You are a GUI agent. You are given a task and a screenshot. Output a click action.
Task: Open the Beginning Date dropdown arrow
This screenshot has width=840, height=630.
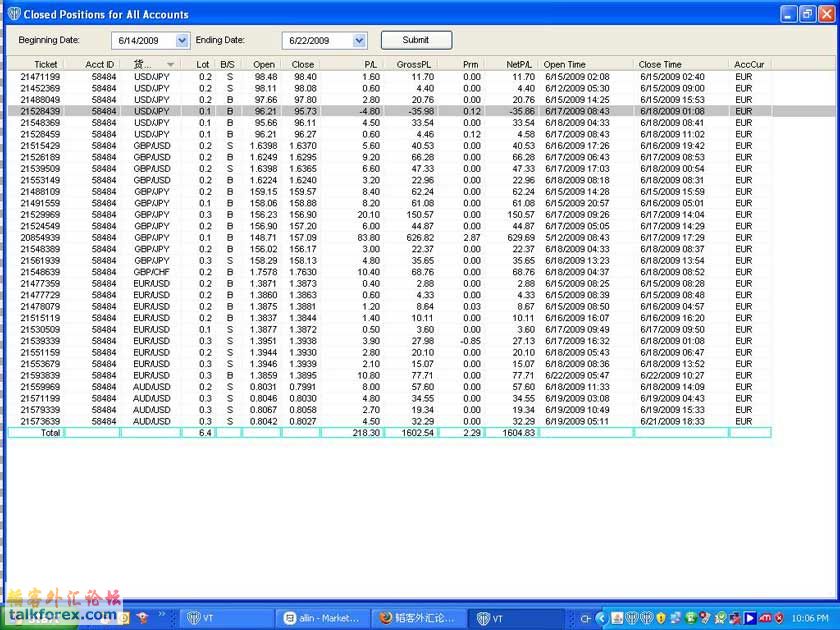(181, 40)
